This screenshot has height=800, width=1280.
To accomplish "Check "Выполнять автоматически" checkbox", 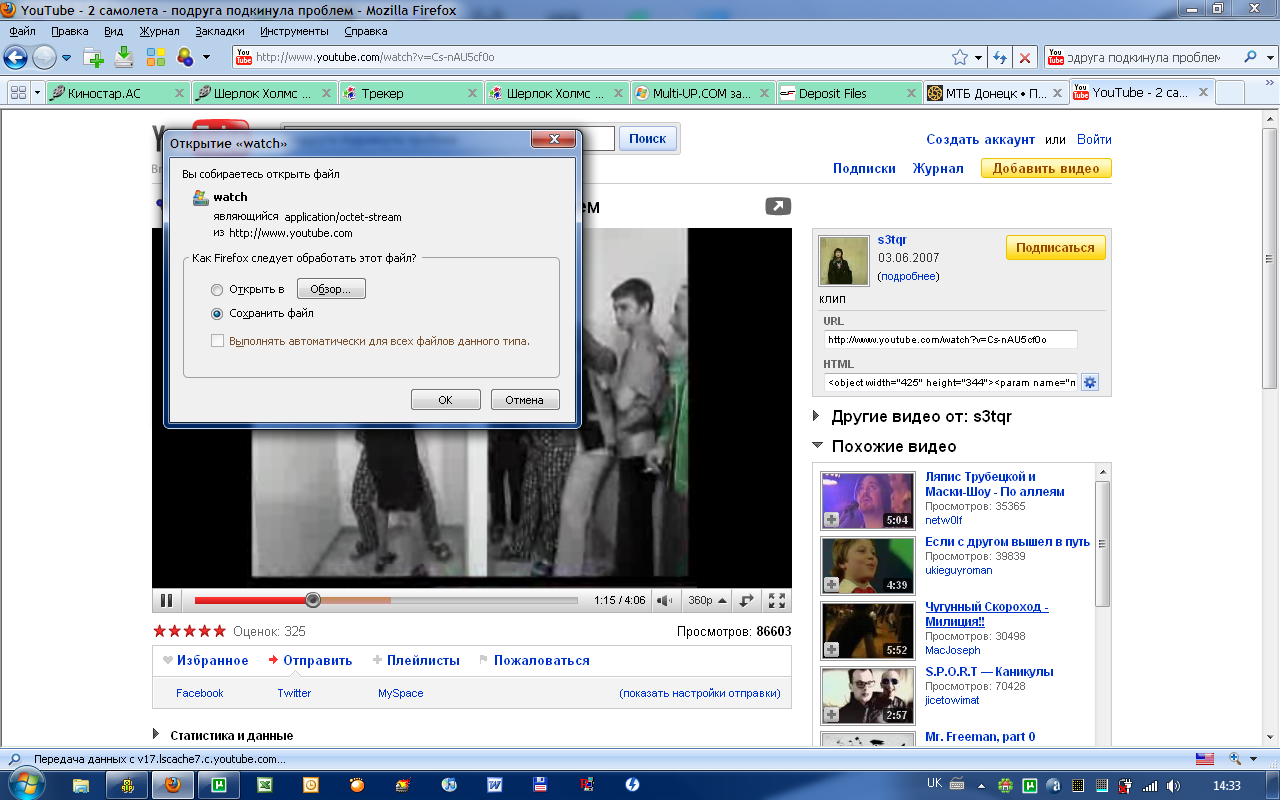I will tap(217, 342).
